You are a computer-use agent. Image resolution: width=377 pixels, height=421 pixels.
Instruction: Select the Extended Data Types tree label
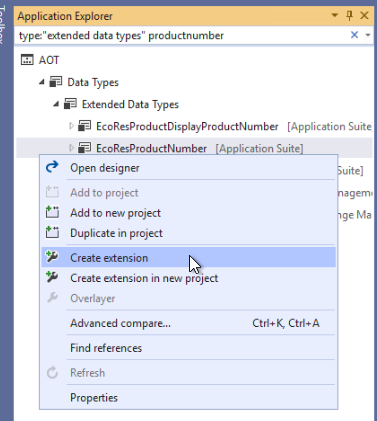click(x=130, y=104)
